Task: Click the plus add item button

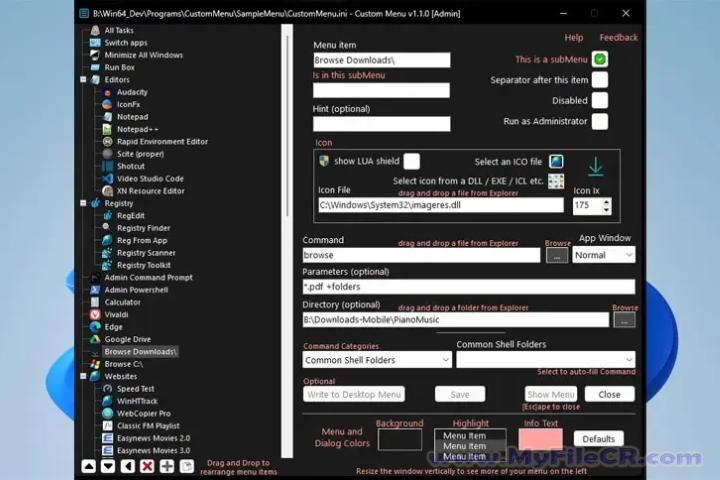Action: 167,466
